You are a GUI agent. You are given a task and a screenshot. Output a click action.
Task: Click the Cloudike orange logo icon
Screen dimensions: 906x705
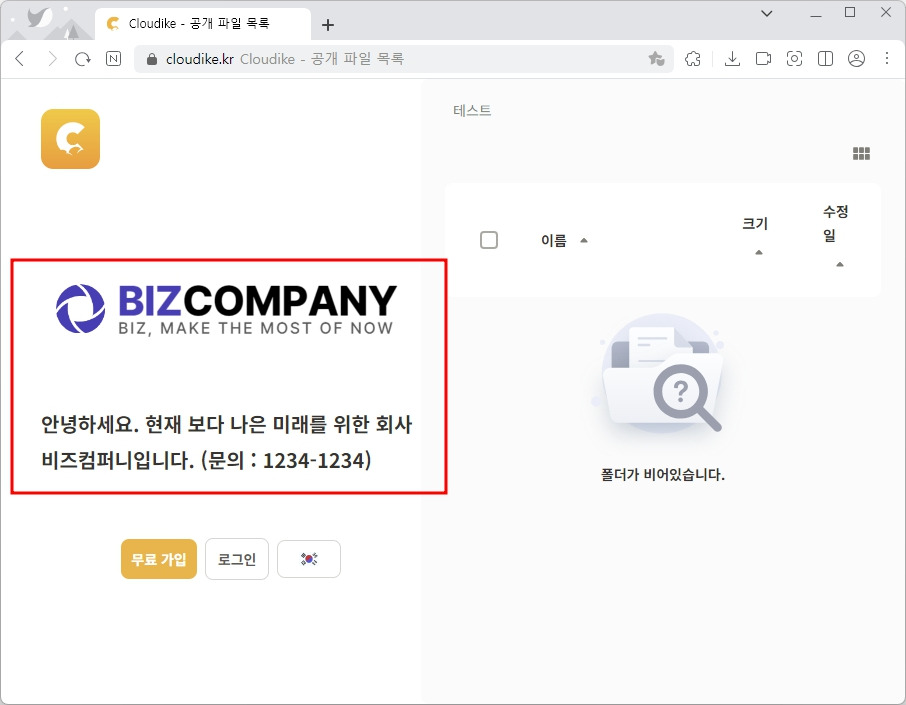click(70, 139)
